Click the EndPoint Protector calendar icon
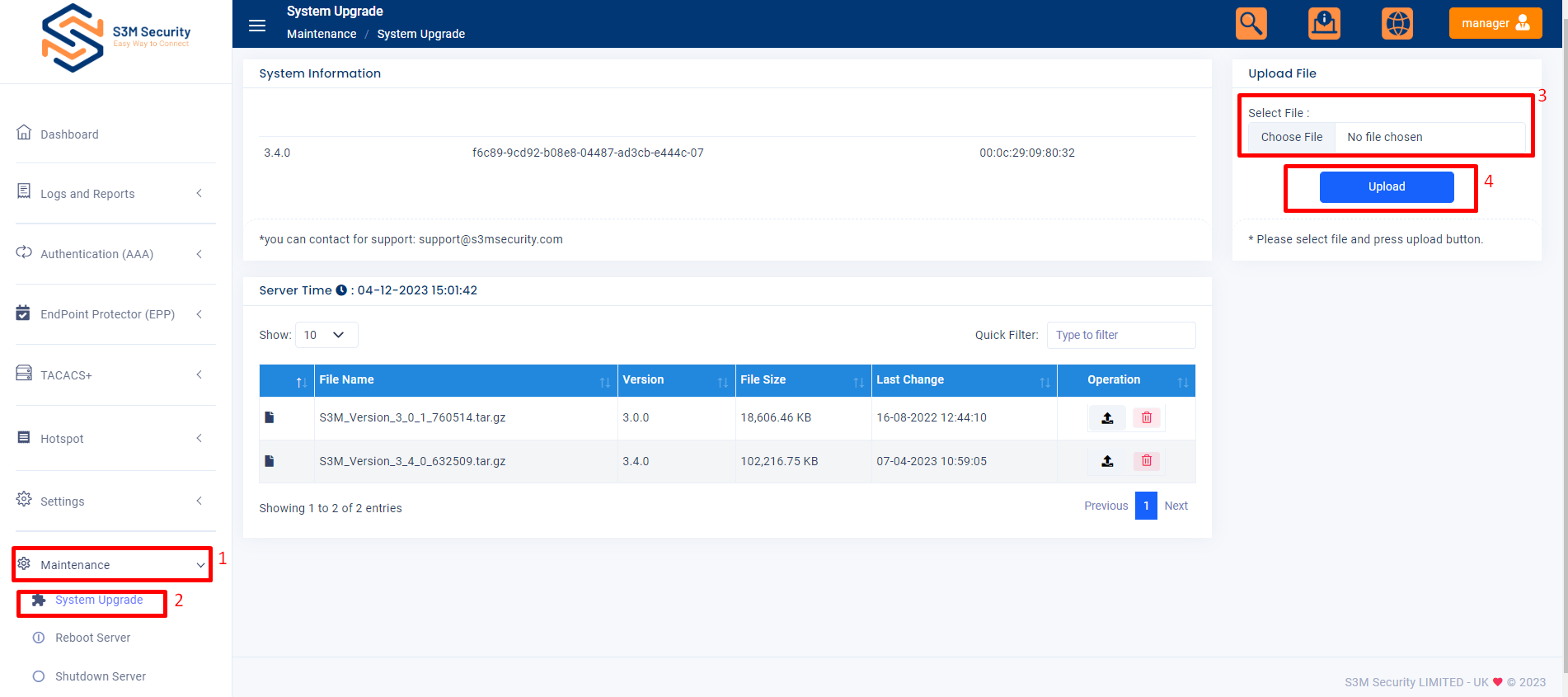Viewport: 1568px width, 697px height. pos(23,313)
